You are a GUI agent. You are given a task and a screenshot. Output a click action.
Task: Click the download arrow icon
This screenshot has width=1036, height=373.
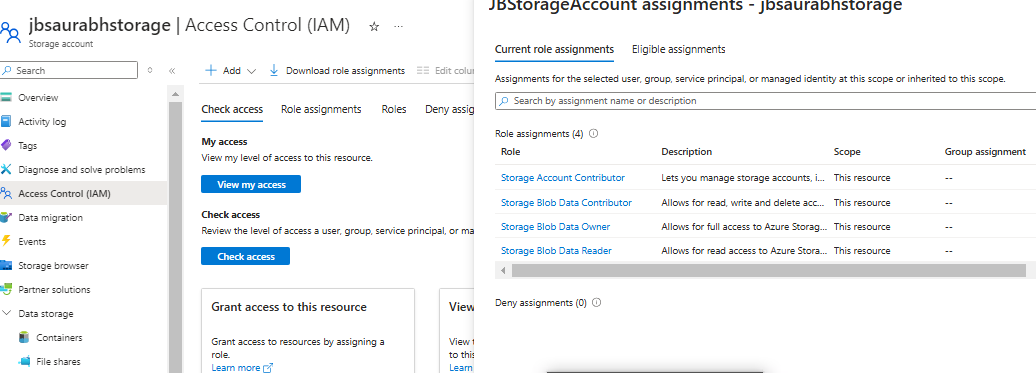(x=274, y=70)
